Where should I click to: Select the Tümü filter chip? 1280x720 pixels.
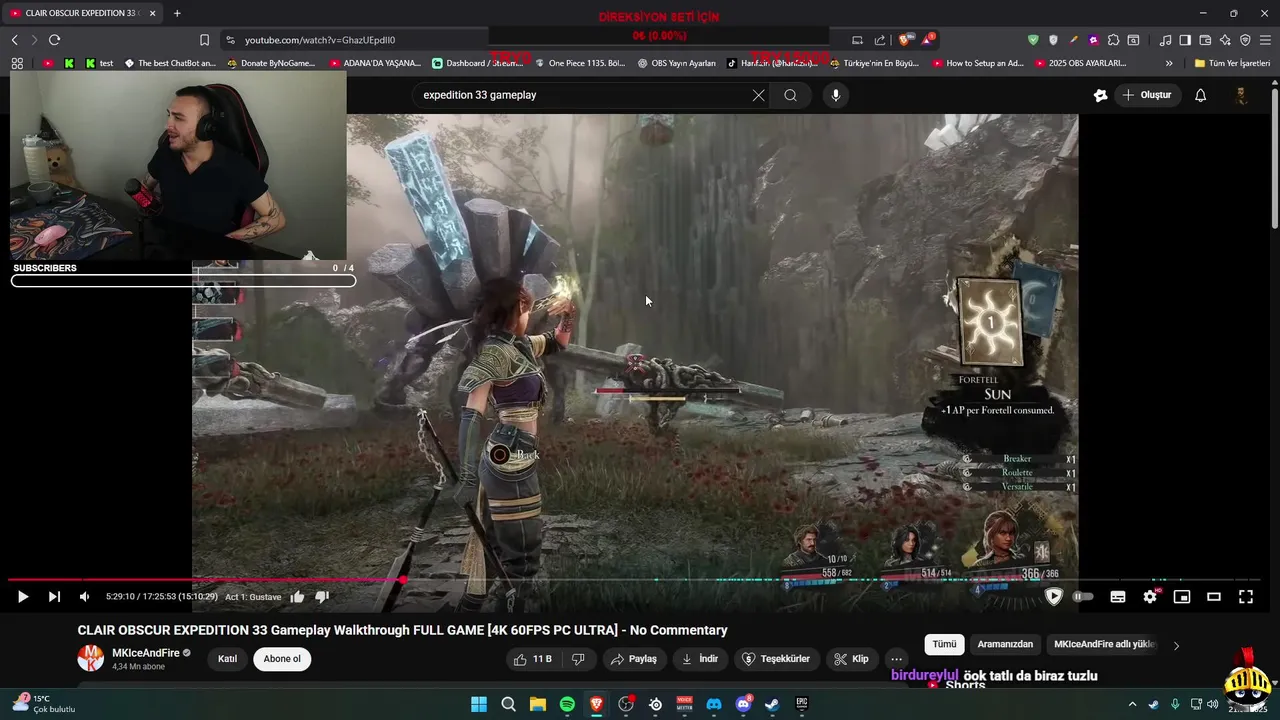pyautogui.click(x=944, y=644)
